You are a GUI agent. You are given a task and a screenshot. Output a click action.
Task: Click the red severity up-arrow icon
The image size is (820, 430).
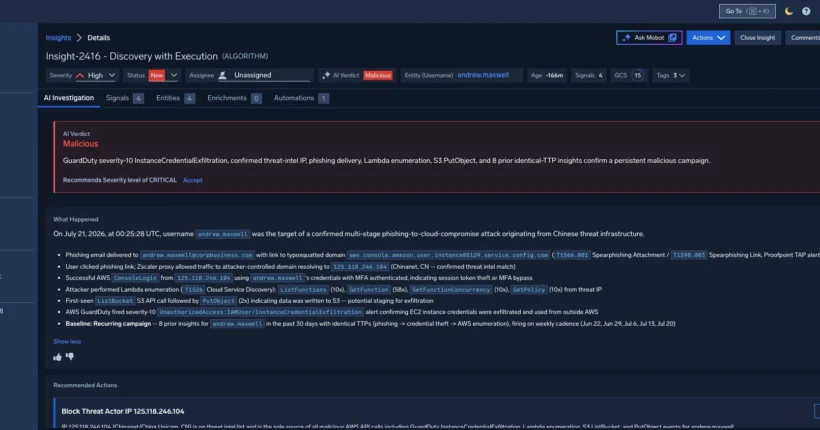pyautogui.click(x=80, y=75)
